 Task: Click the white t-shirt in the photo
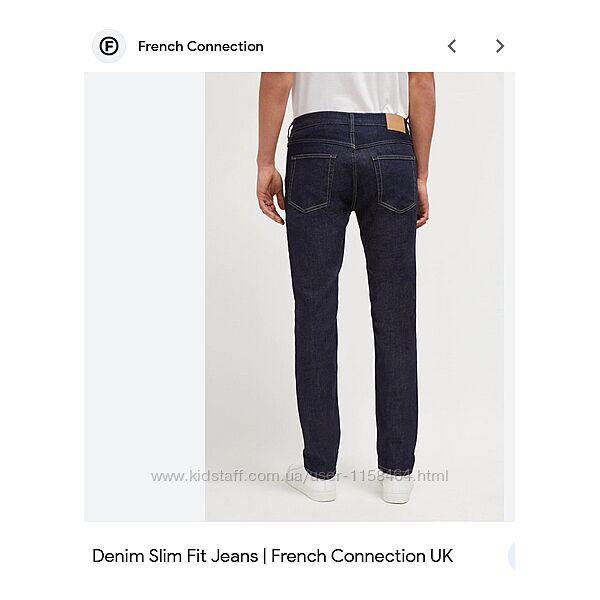tap(350, 93)
